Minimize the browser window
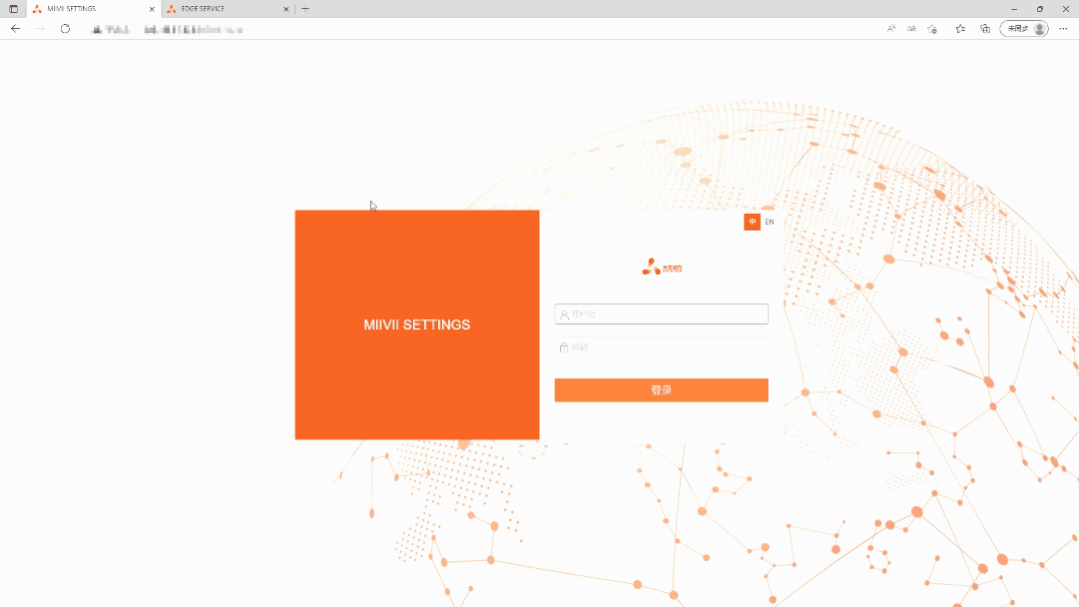The height and width of the screenshot is (607, 1079). click(x=1014, y=9)
